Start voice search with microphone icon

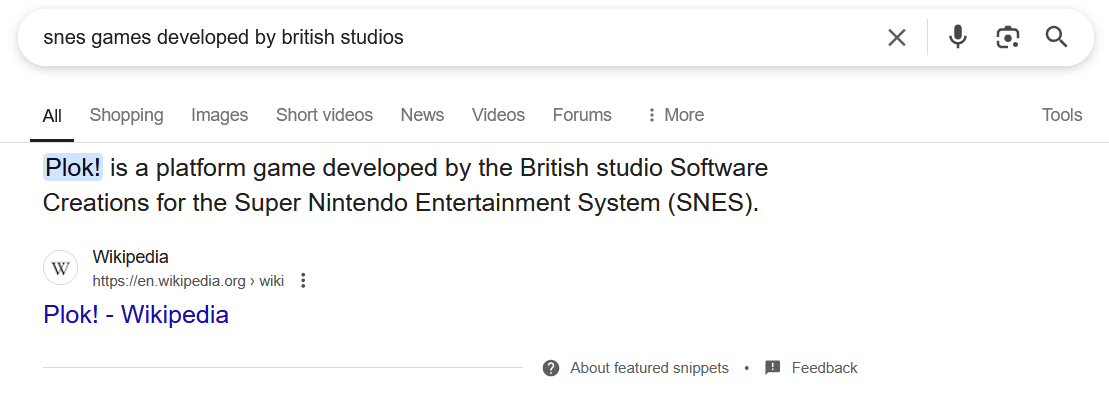coord(958,37)
